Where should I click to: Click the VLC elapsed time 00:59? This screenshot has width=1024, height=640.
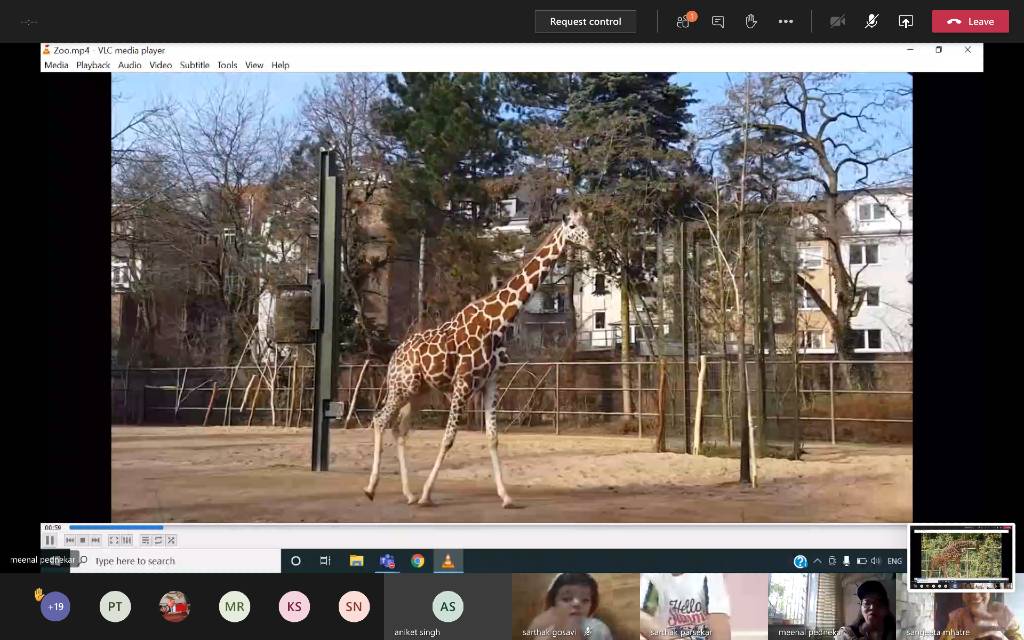pyautogui.click(x=53, y=528)
